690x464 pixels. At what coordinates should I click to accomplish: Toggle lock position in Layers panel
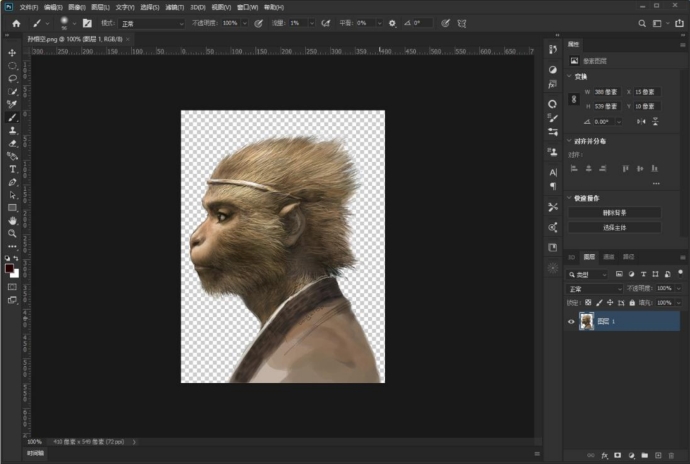[610, 302]
